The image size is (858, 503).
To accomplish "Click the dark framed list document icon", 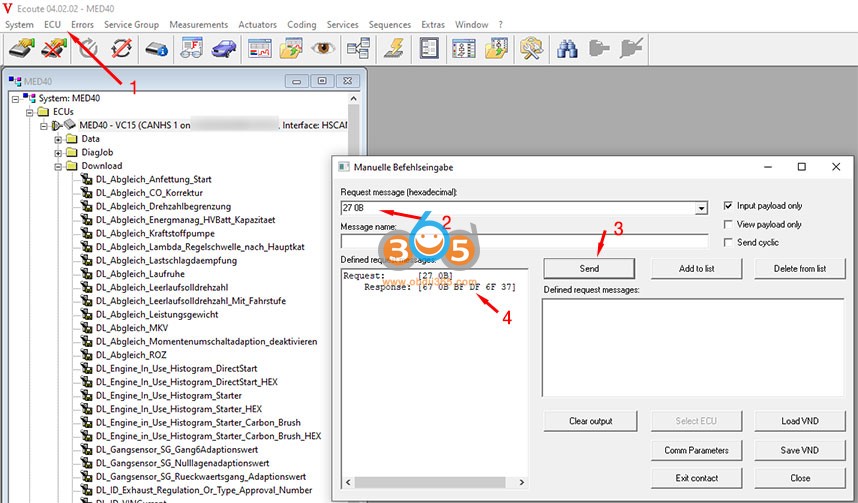I will pyautogui.click(x=429, y=48).
